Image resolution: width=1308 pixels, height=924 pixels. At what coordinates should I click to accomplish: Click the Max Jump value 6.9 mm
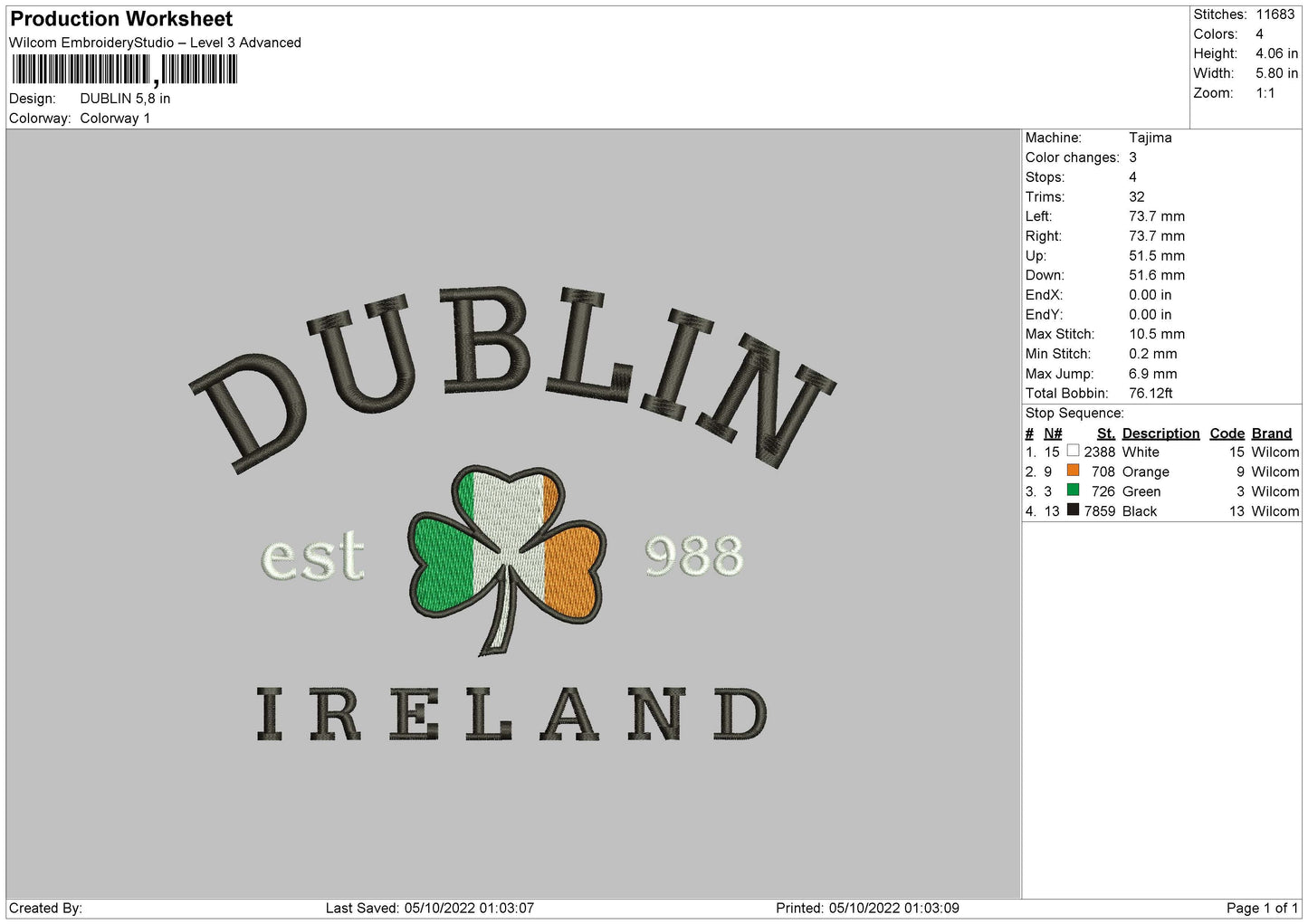[1153, 374]
